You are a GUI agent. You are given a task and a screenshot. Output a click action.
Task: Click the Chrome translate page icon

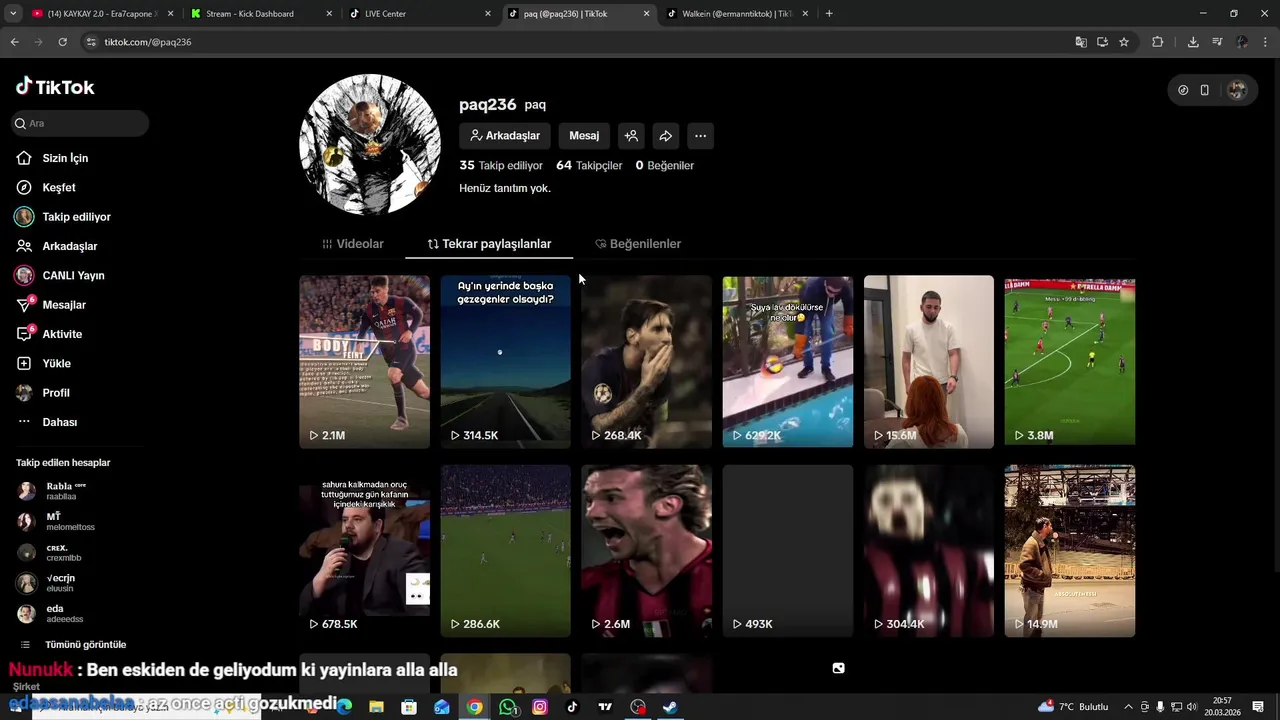[1081, 42]
